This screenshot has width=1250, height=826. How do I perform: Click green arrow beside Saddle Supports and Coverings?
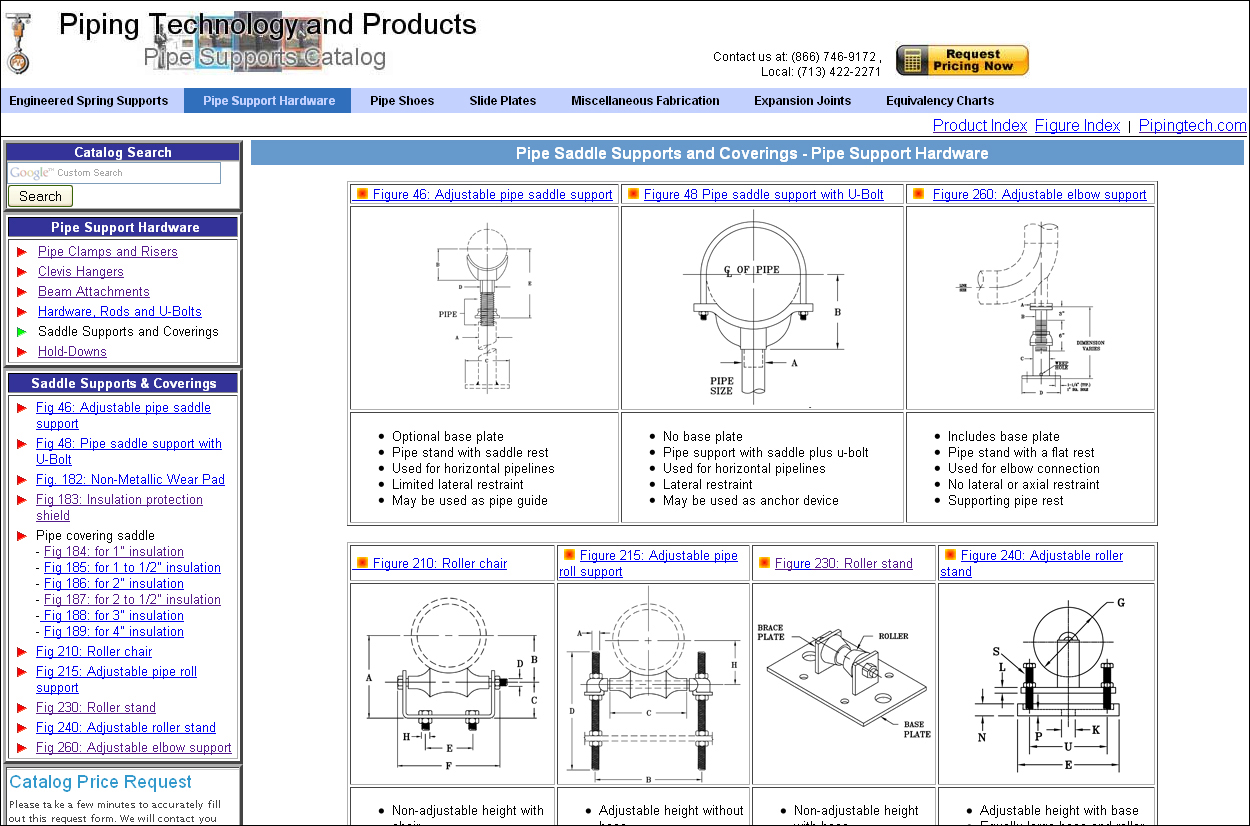22,332
